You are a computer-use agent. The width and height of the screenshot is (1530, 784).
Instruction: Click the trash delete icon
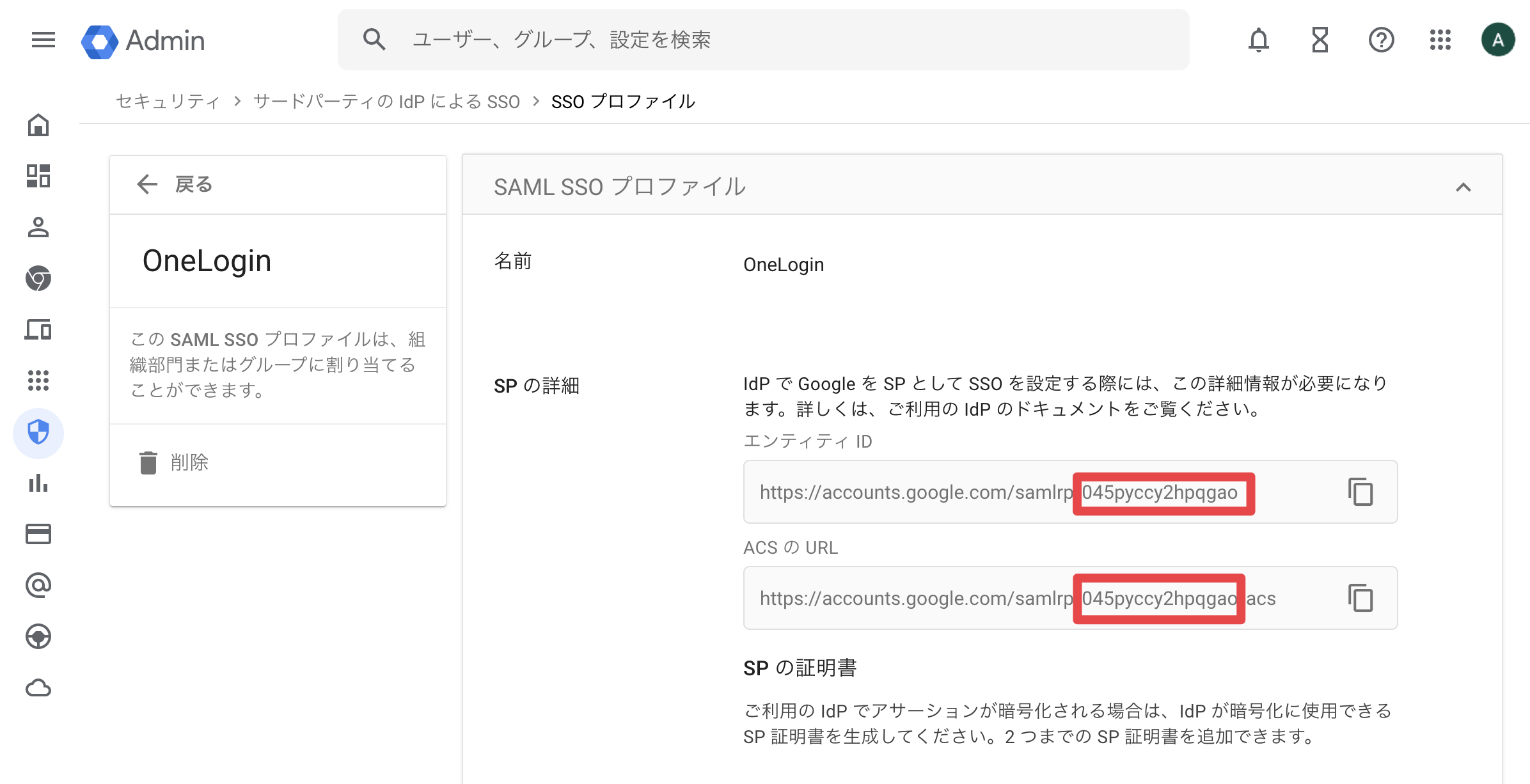tap(148, 462)
